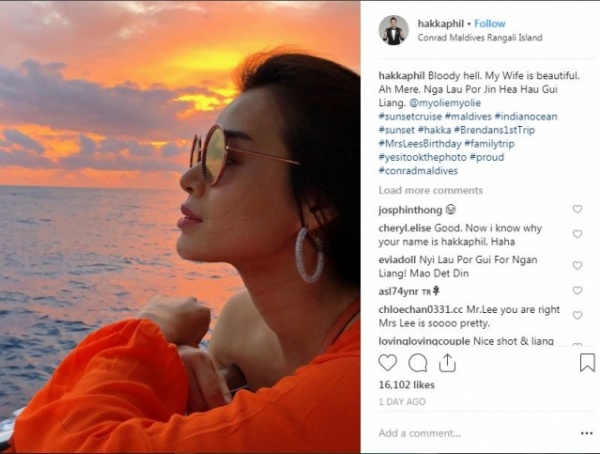The height and width of the screenshot is (454, 600).
Task: Open the comment bubble icon
Action: [418, 363]
